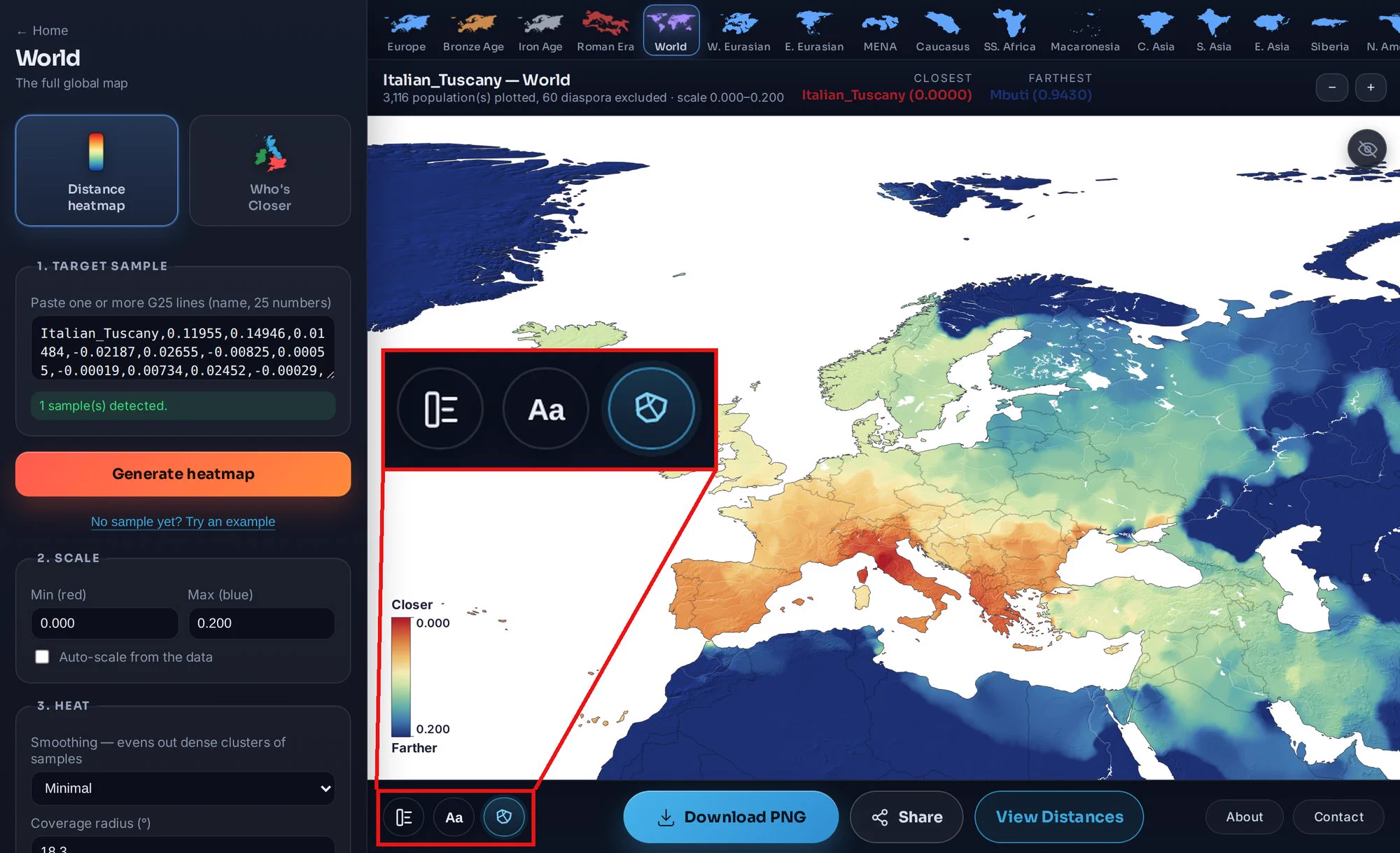1400x853 pixels.
Task: Select the C. Asia map
Action: (1156, 31)
